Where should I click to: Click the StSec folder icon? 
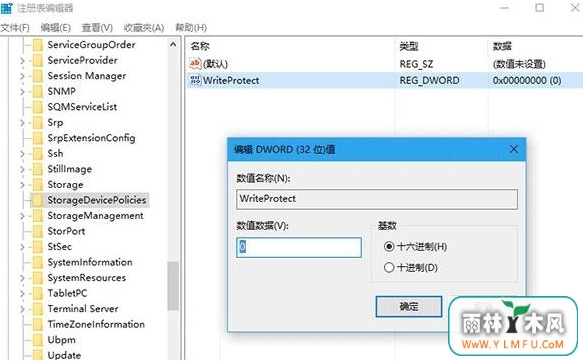[x=38, y=246]
